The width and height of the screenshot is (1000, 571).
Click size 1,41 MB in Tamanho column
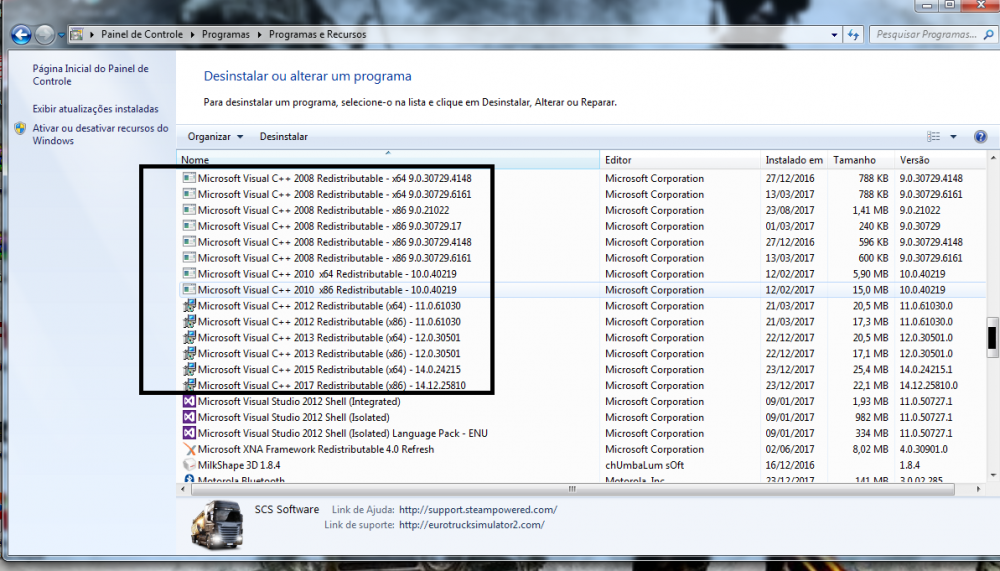pos(870,211)
